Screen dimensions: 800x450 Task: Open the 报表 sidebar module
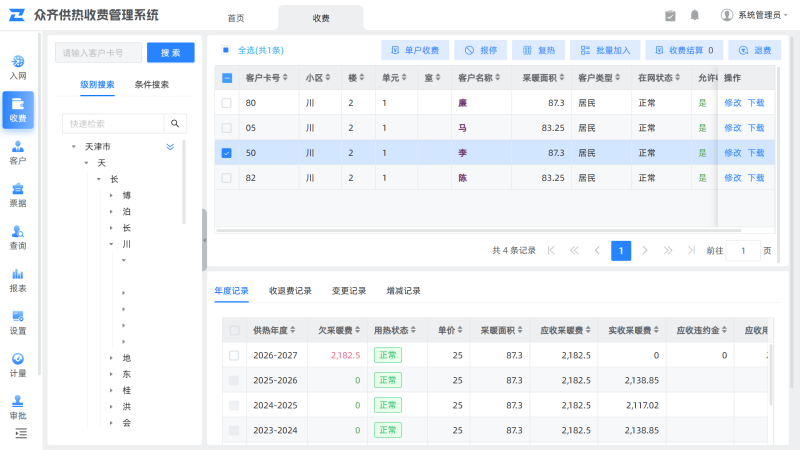click(x=18, y=280)
